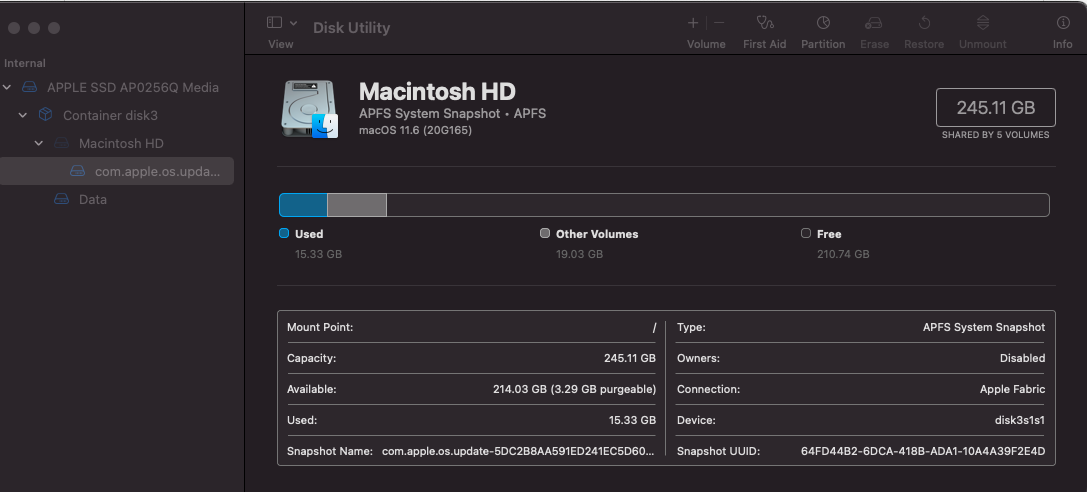This screenshot has width=1087, height=492.
Task: Select the Restore toolbar icon
Action: pos(924,23)
